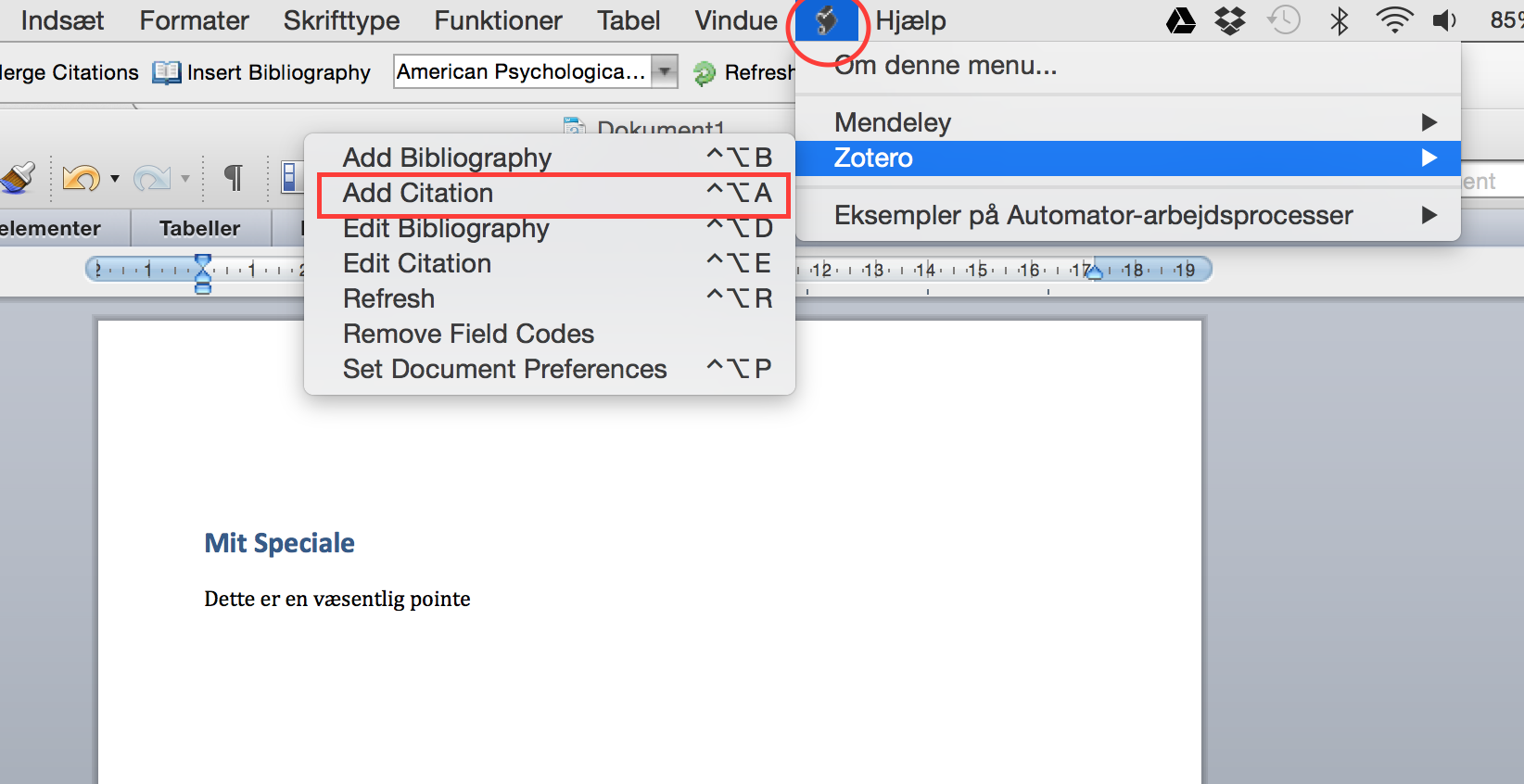Open the circled script menu in the menu bar

point(828,20)
